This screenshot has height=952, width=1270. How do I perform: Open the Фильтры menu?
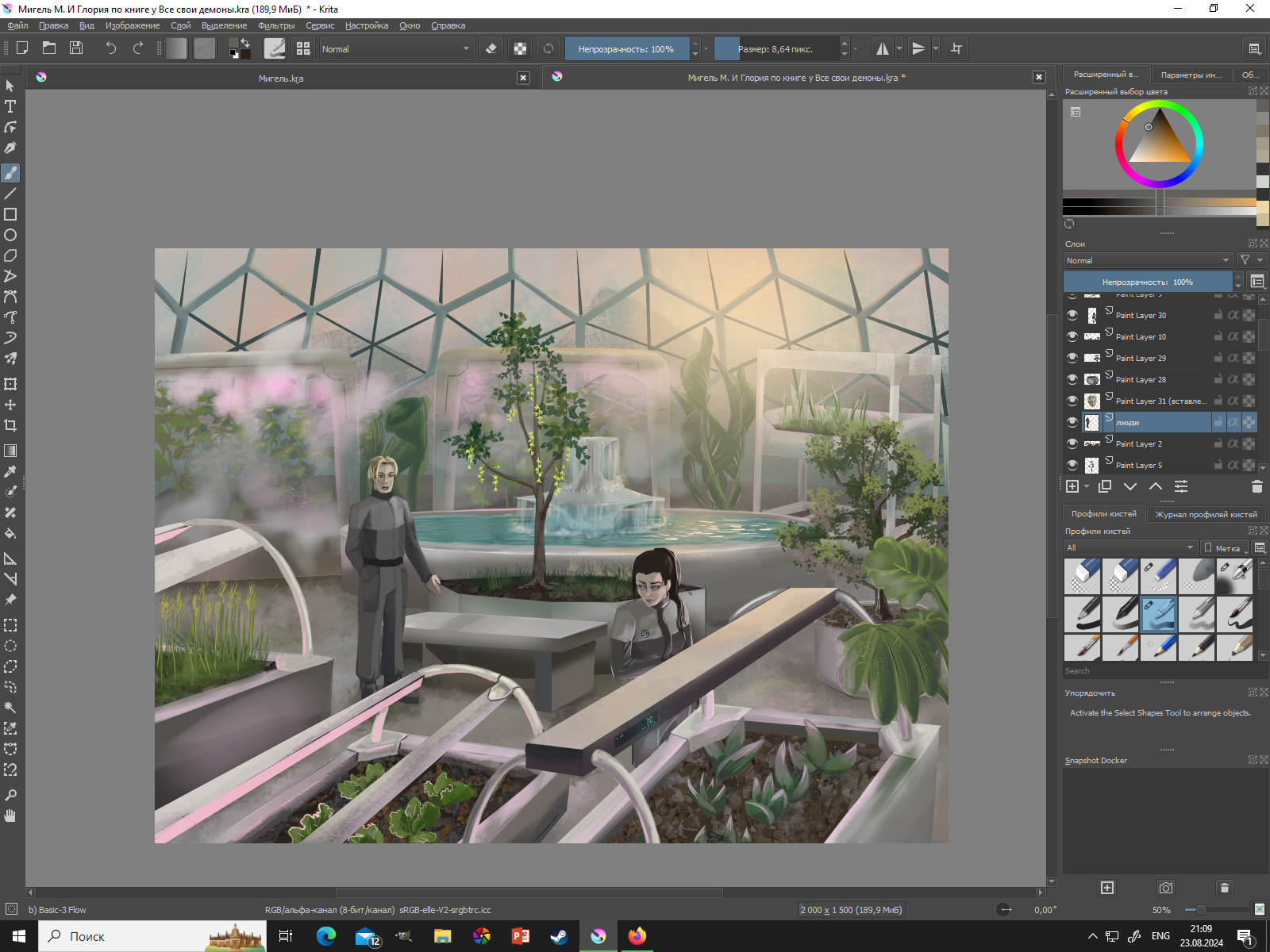tap(275, 25)
